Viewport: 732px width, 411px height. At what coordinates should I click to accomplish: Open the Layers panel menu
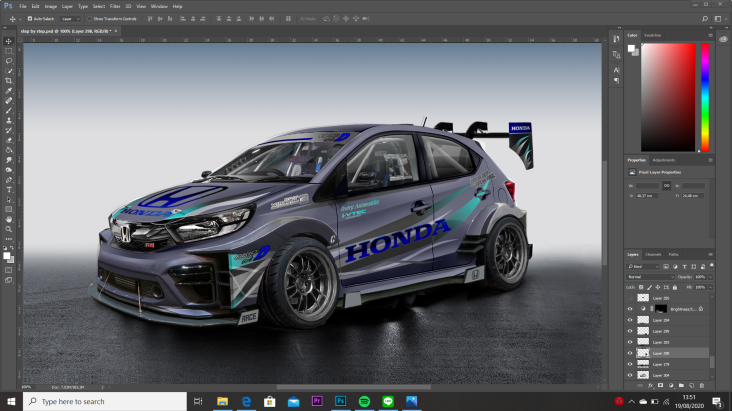[711, 255]
